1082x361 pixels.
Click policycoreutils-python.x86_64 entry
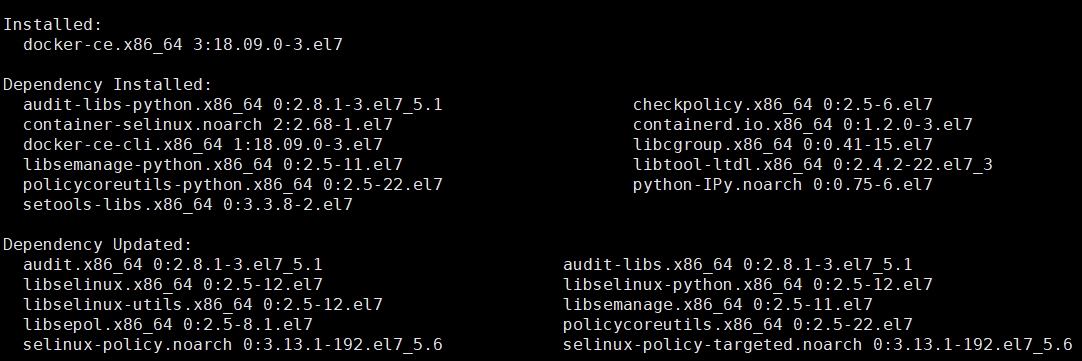(x=233, y=185)
